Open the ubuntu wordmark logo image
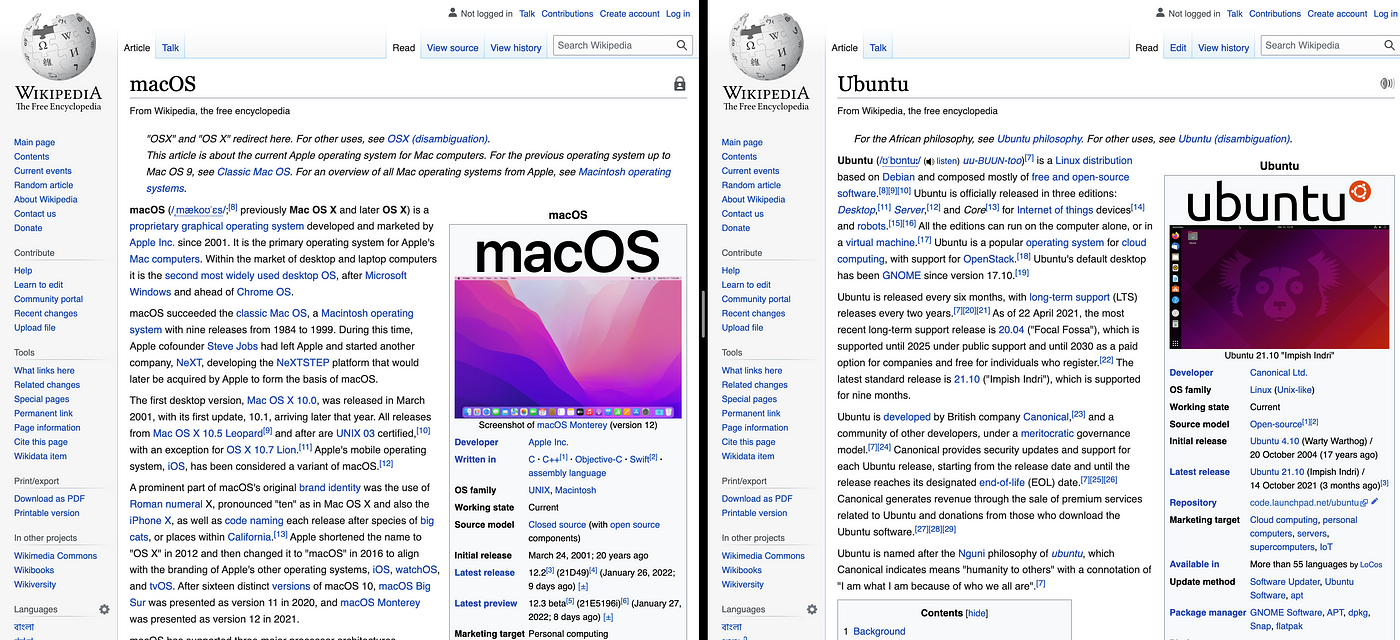The width and height of the screenshot is (1400, 640). [1278, 200]
